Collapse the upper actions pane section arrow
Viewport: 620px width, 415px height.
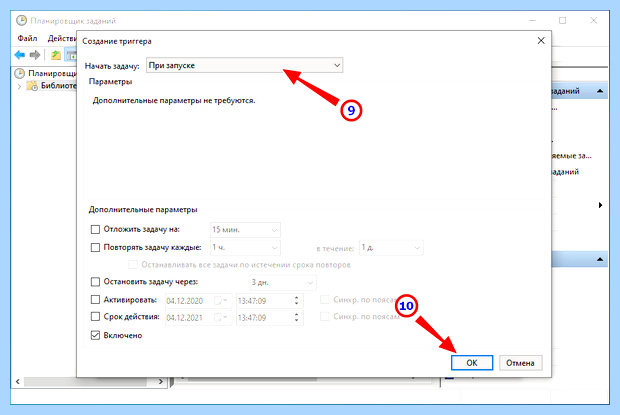point(600,91)
